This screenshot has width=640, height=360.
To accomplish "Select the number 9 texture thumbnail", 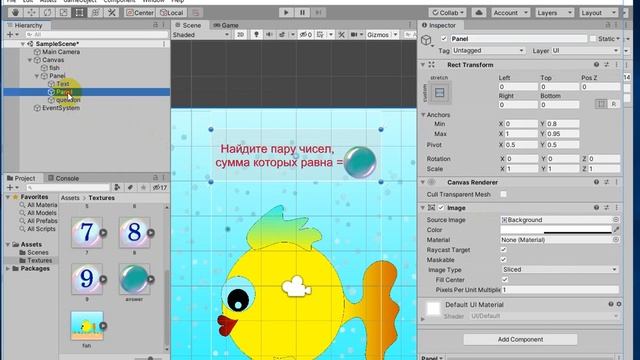I will 87,279.
